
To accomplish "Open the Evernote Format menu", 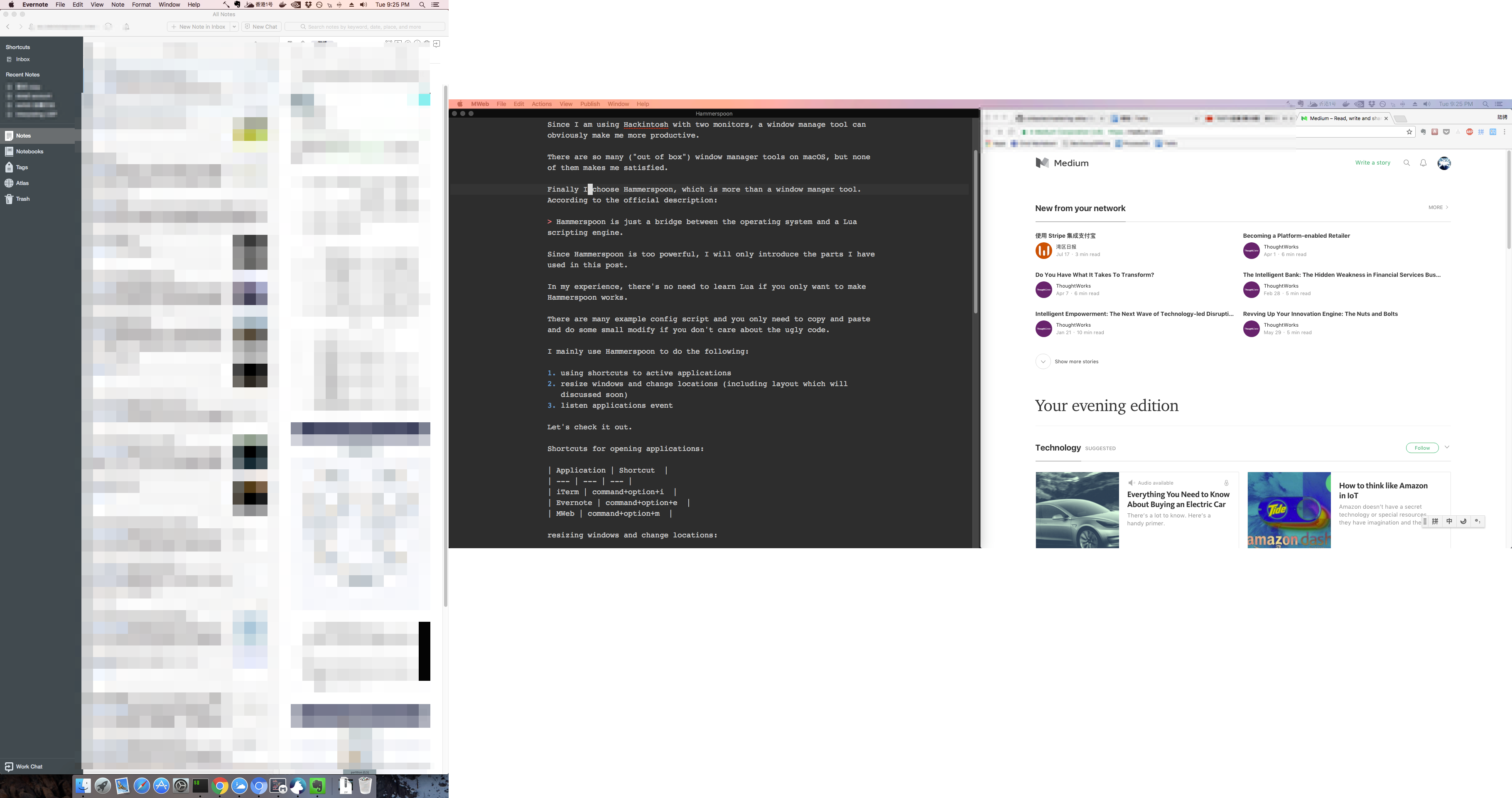I will pyautogui.click(x=141, y=5).
